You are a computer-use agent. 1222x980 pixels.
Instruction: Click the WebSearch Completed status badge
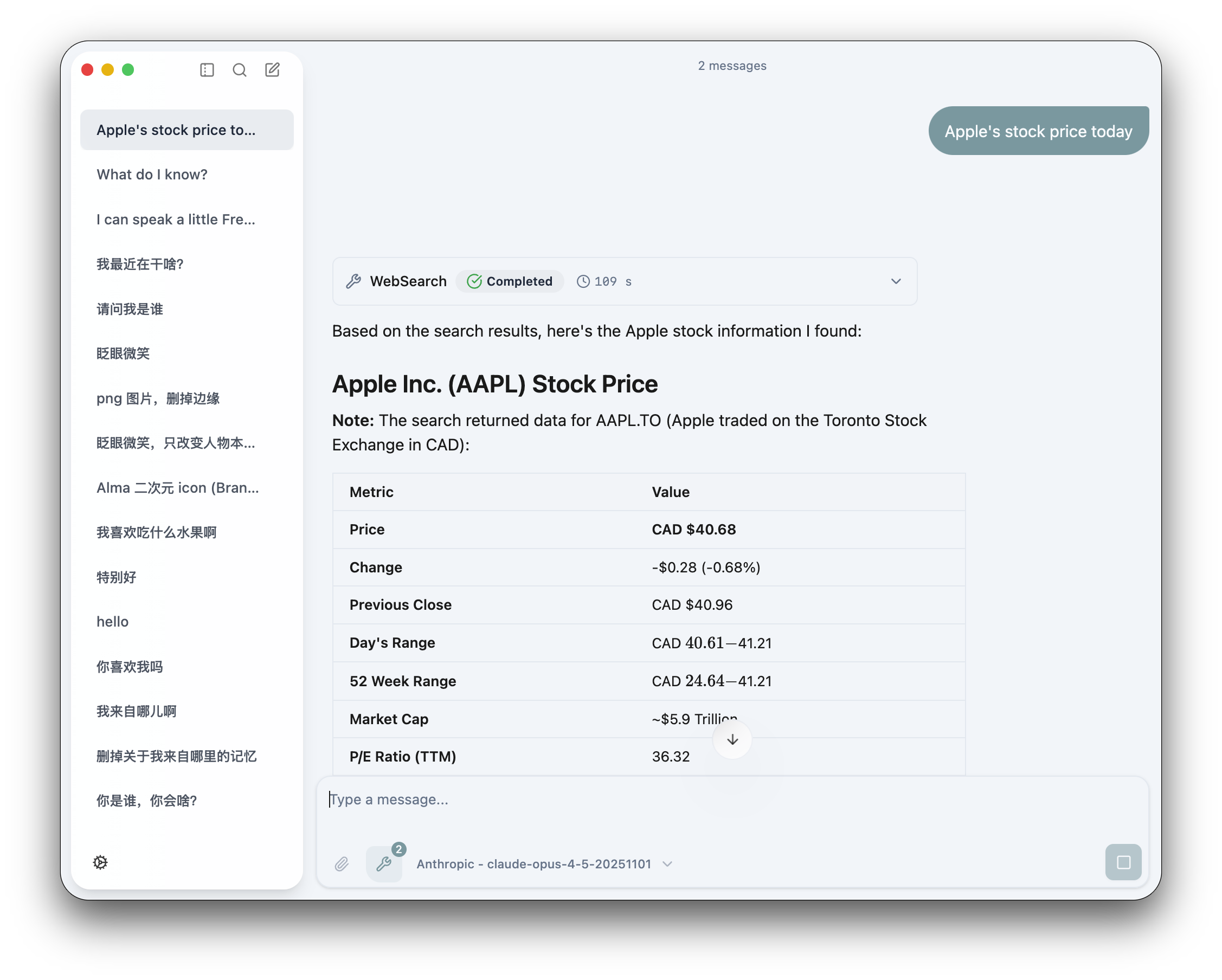(x=510, y=281)
